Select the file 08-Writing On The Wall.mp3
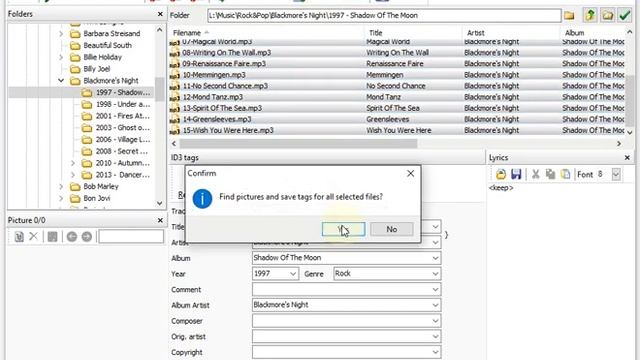This screenshot has width=640, height=360. 227,53
